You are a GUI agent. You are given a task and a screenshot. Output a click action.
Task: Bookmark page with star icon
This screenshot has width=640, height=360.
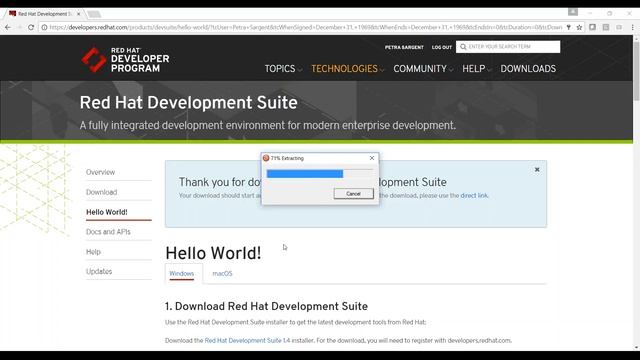click(x=579, y=27)
